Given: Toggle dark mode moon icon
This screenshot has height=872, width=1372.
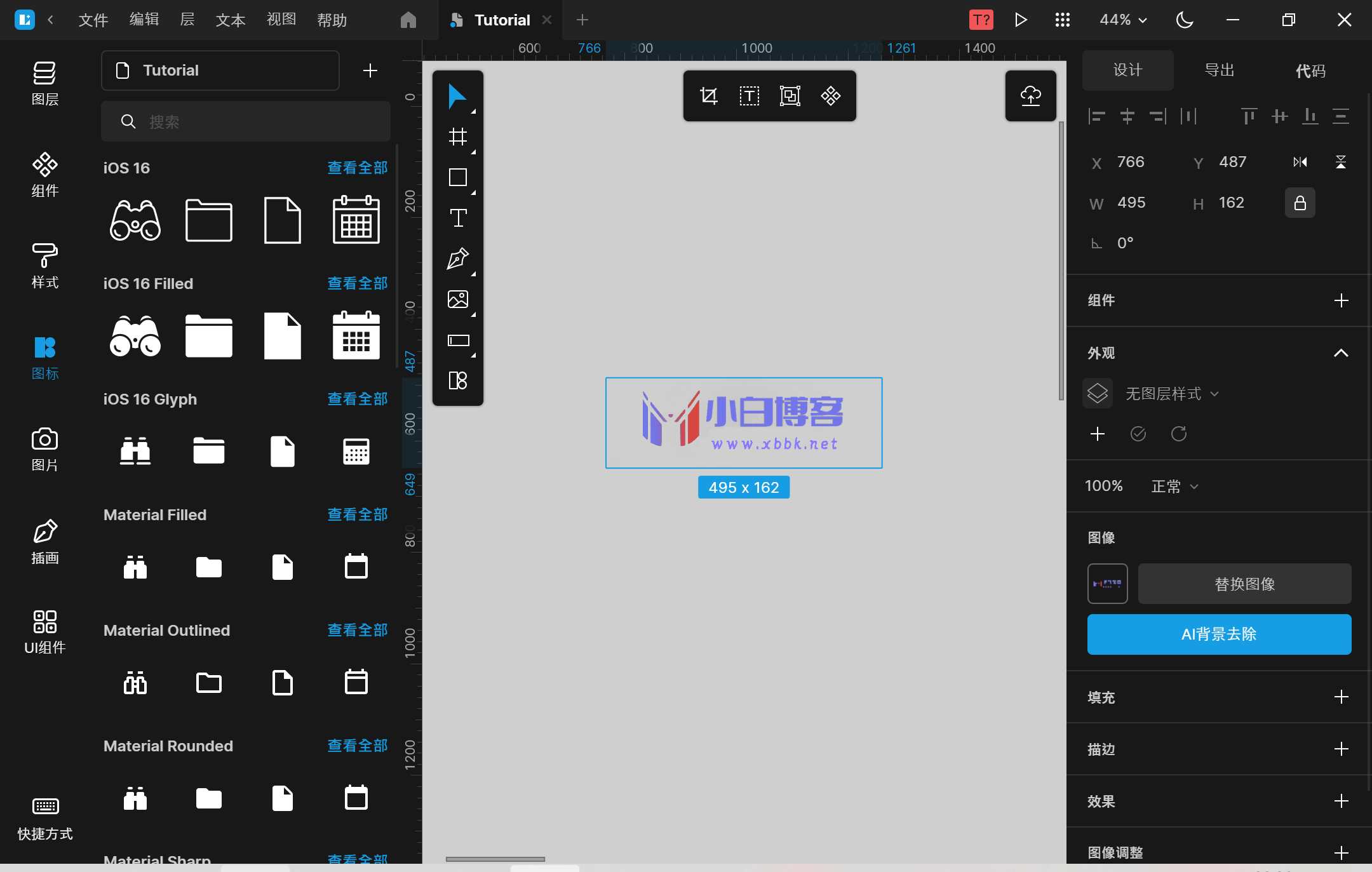Looking at the screenshot, I should pos(1185,20).
